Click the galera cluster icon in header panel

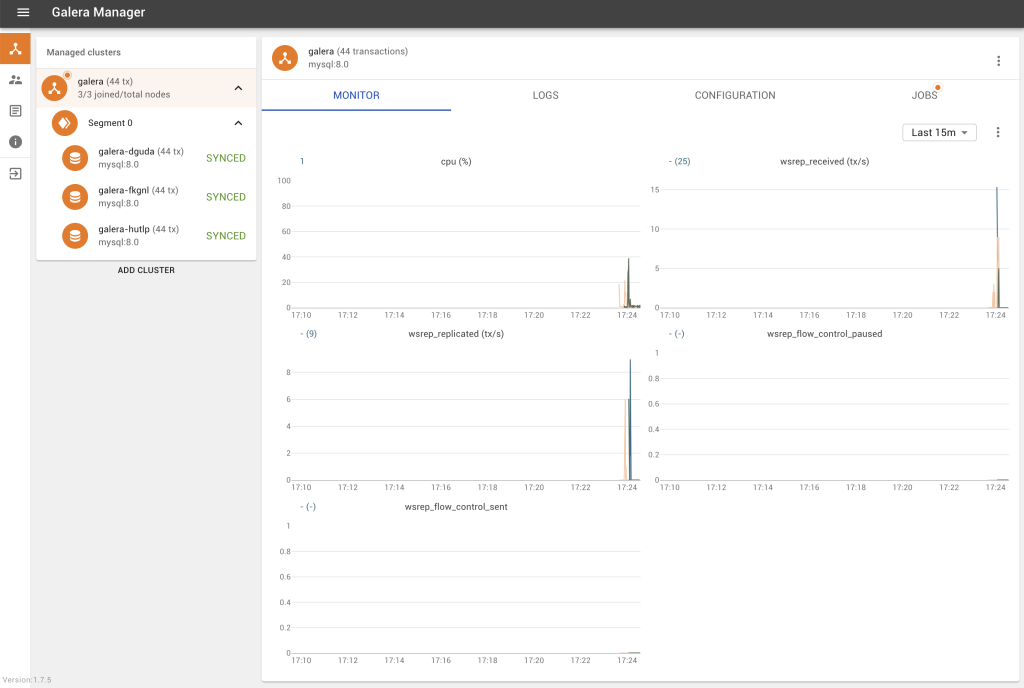point(285,58)
